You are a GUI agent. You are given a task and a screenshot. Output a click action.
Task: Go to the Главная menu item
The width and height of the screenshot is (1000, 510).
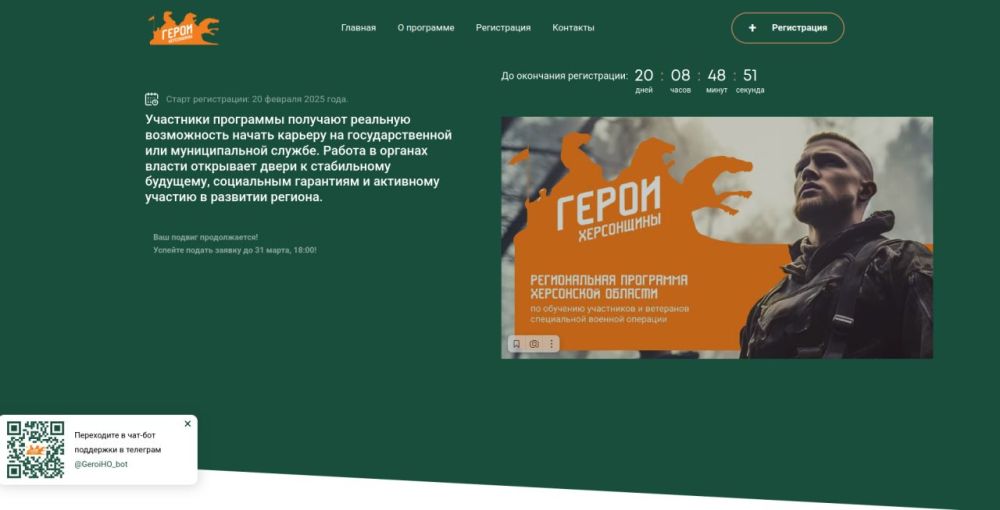tap(358, 28)
